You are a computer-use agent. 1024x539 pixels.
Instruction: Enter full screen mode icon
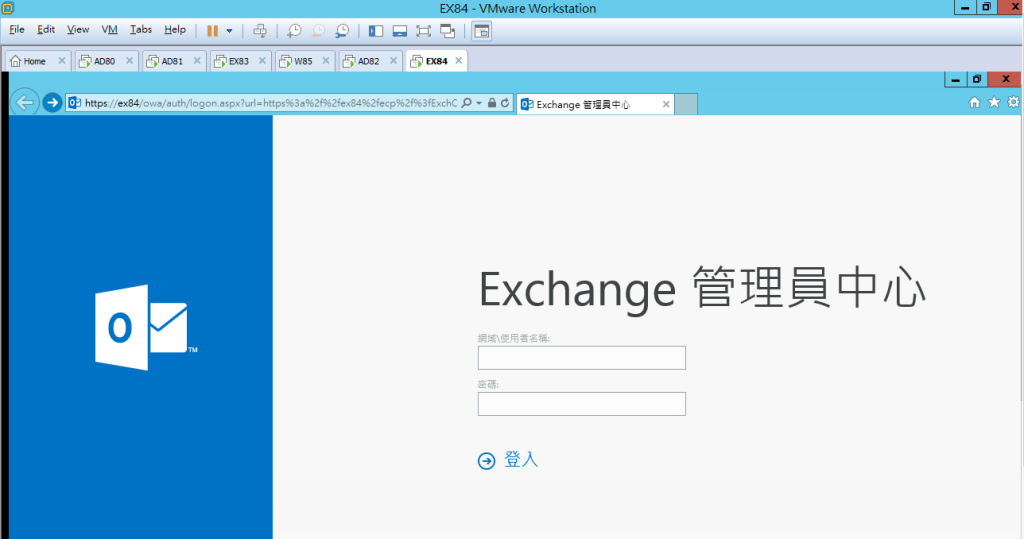pos(423,30)
